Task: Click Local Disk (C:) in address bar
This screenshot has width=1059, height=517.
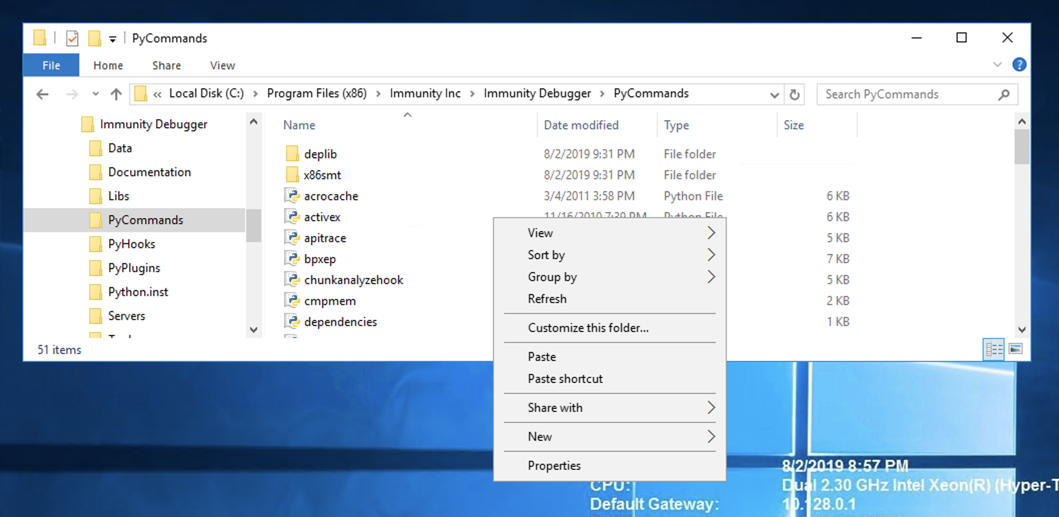Action: [206, 94]
